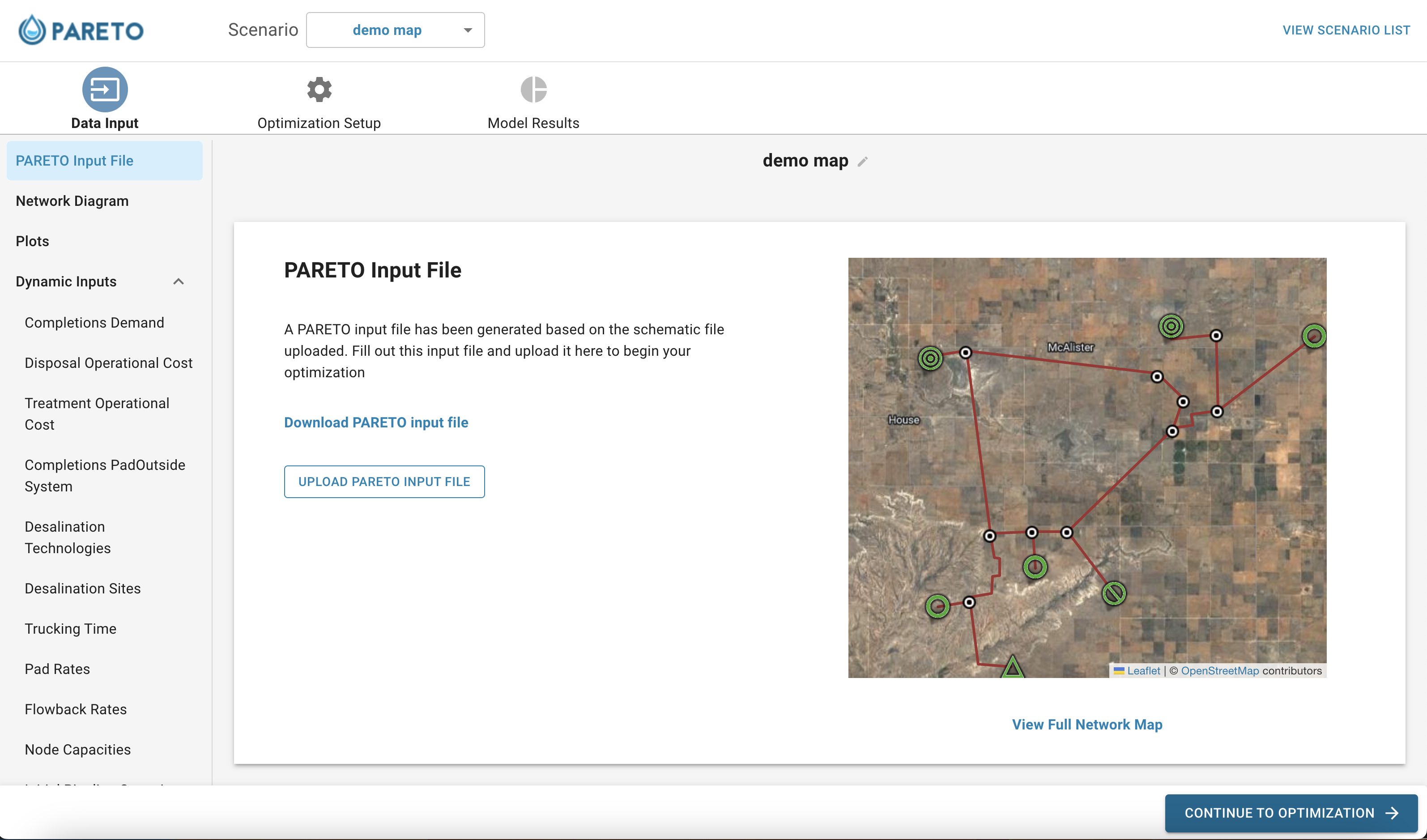Click the green triple-ring marker above House label

pyautogui.click(x=930, y=358)
